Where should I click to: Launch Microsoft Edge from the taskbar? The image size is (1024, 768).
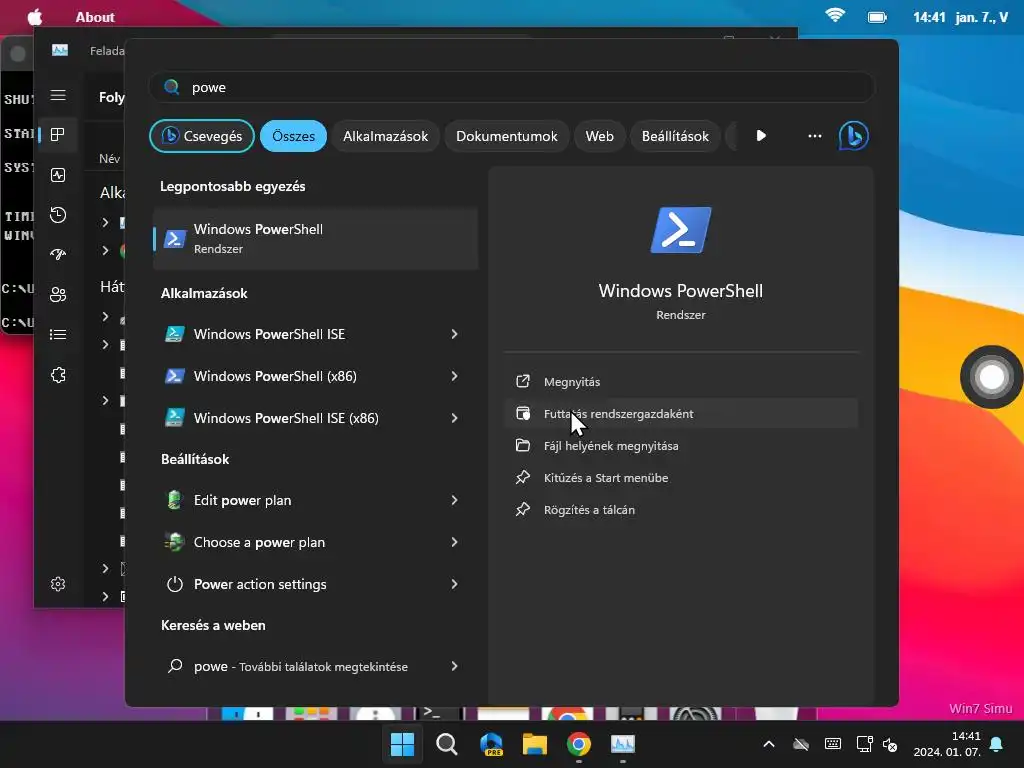[x=491, y=744]
